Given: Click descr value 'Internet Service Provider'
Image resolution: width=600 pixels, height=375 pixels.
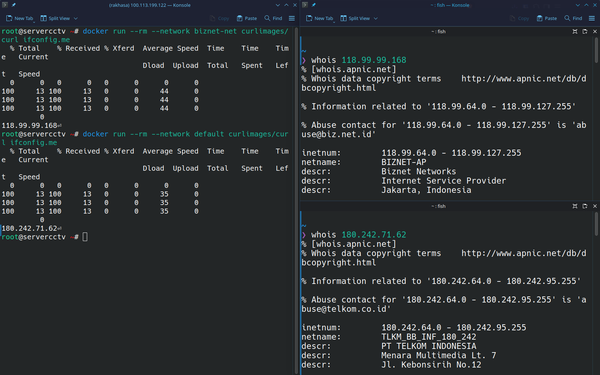Looking at the screenshot, I should point(443,181).
